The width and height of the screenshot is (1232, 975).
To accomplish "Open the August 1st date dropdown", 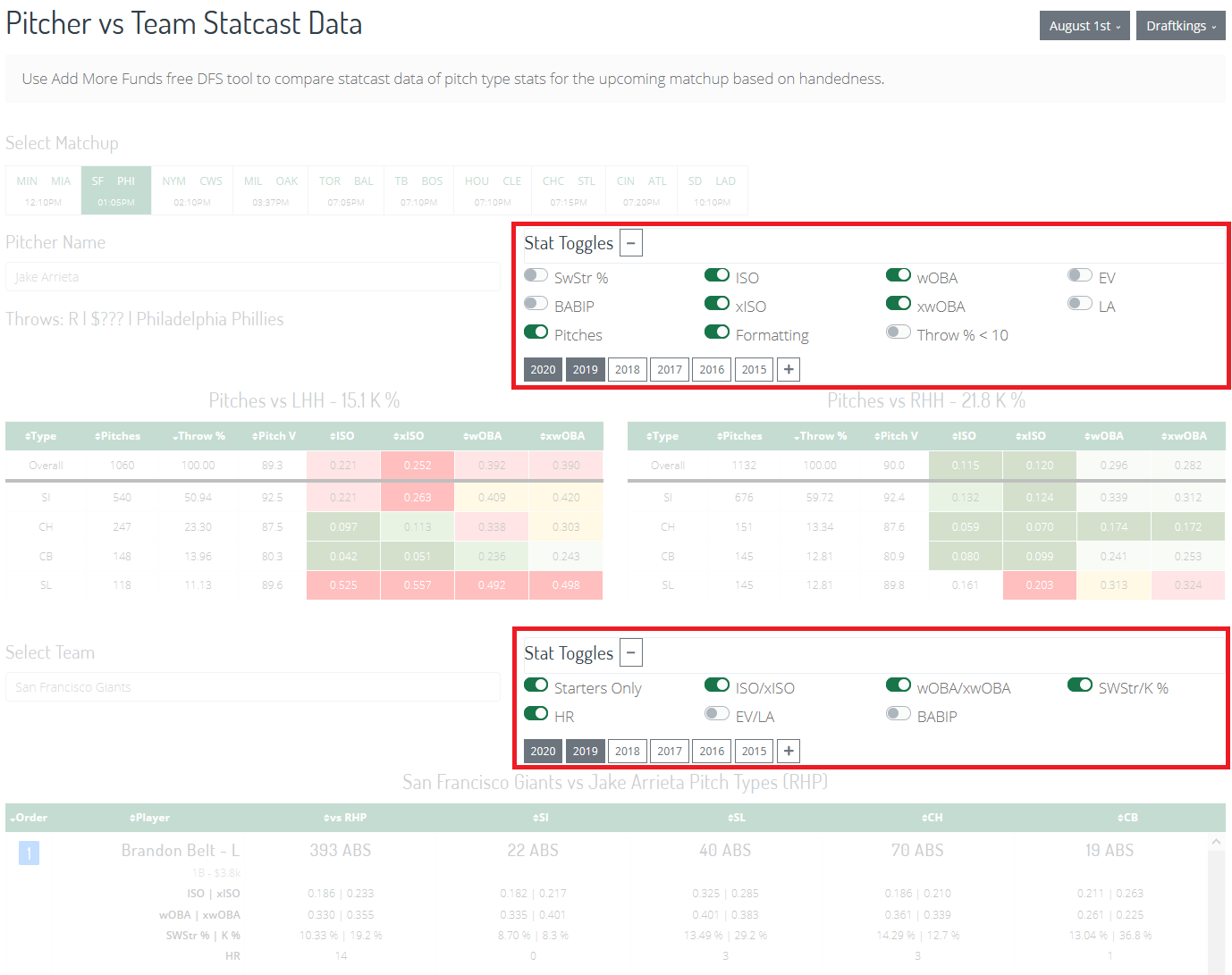I will coord(1084,26).
